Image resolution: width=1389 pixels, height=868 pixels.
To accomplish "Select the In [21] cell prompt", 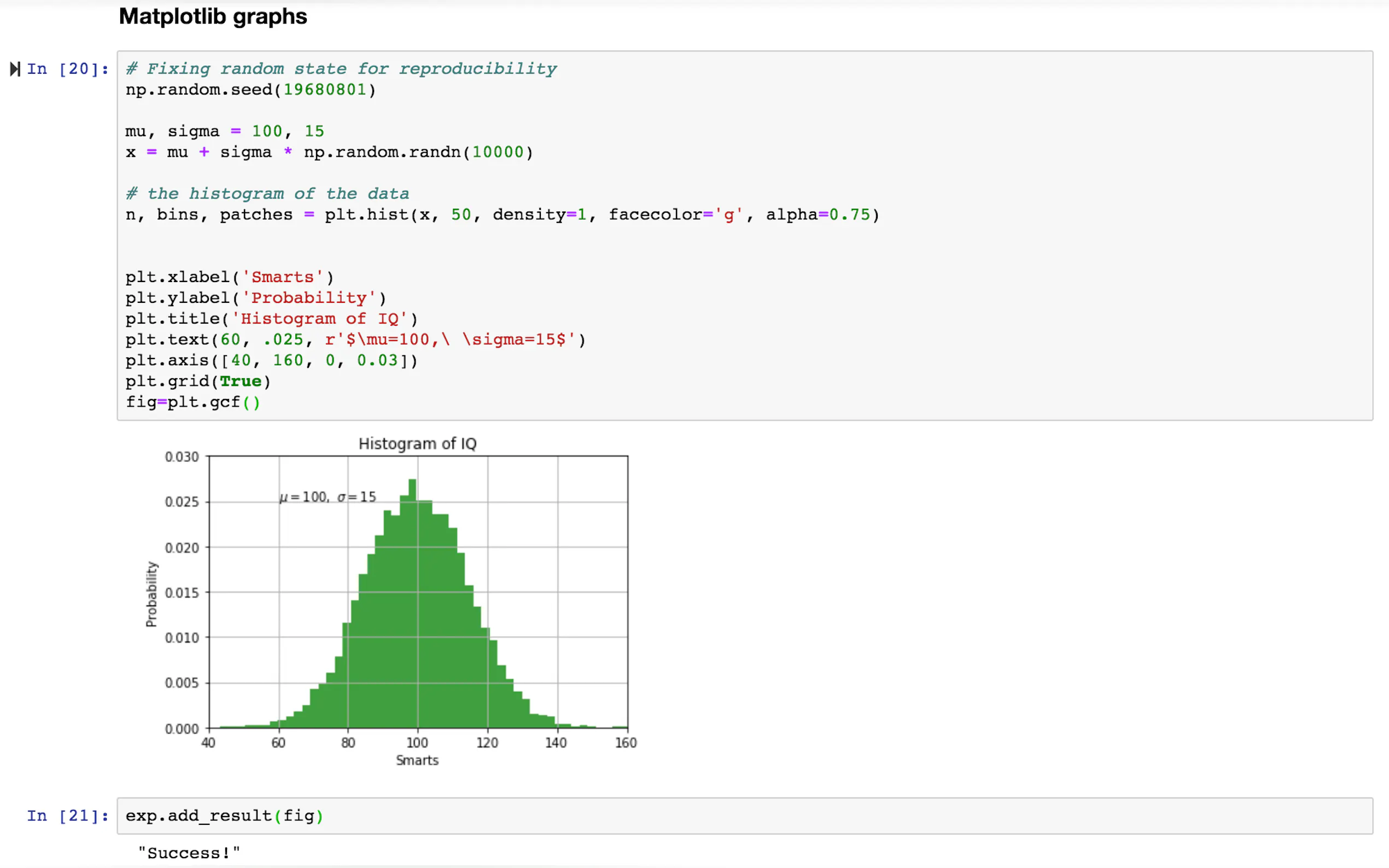I will [x=68, y=816].
